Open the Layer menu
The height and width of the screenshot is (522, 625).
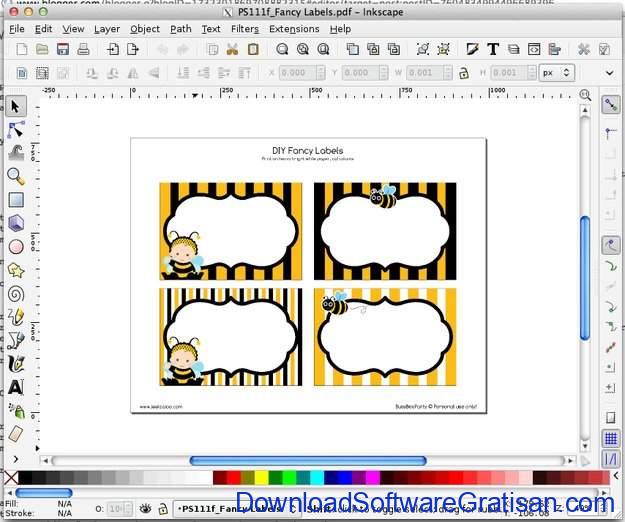point(107,29)
